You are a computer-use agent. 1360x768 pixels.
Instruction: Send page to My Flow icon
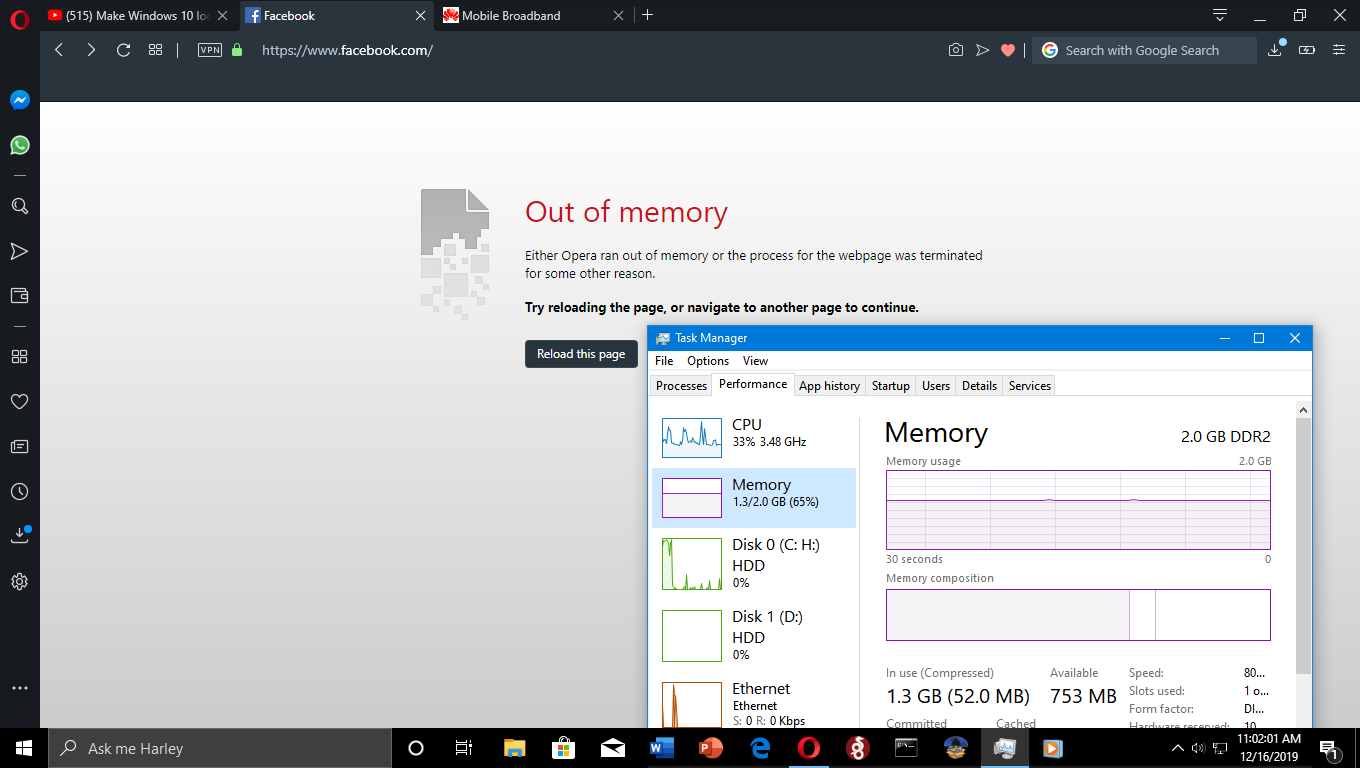coord(982,50)
